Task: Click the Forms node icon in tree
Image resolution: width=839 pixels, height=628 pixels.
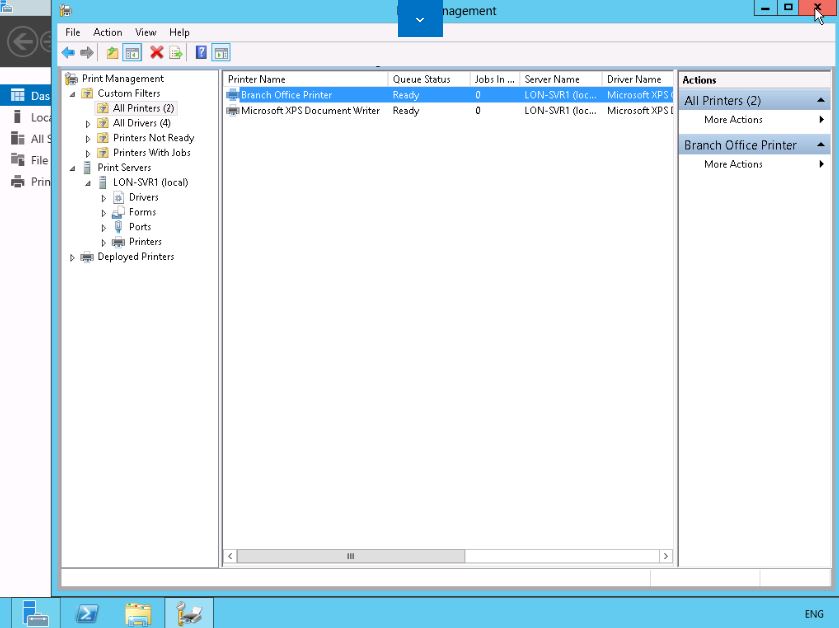Action: (118, 212)
